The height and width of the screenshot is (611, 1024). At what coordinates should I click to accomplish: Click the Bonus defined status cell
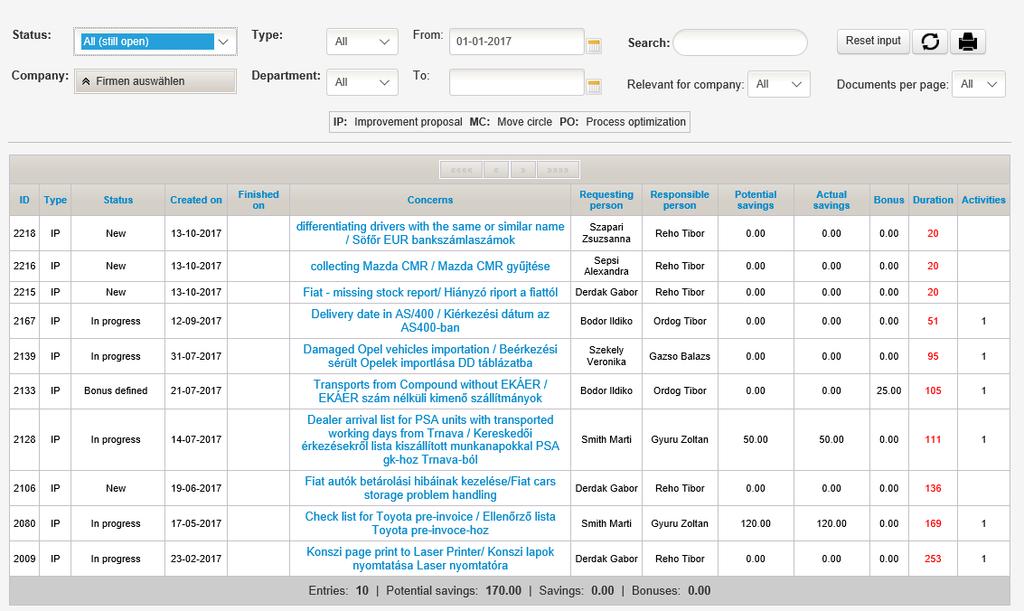[116, 390]
